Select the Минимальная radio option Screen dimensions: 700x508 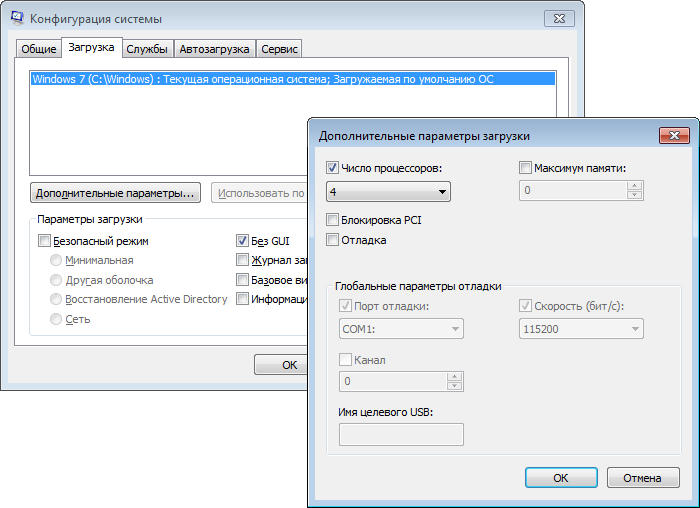pos(56,260)
